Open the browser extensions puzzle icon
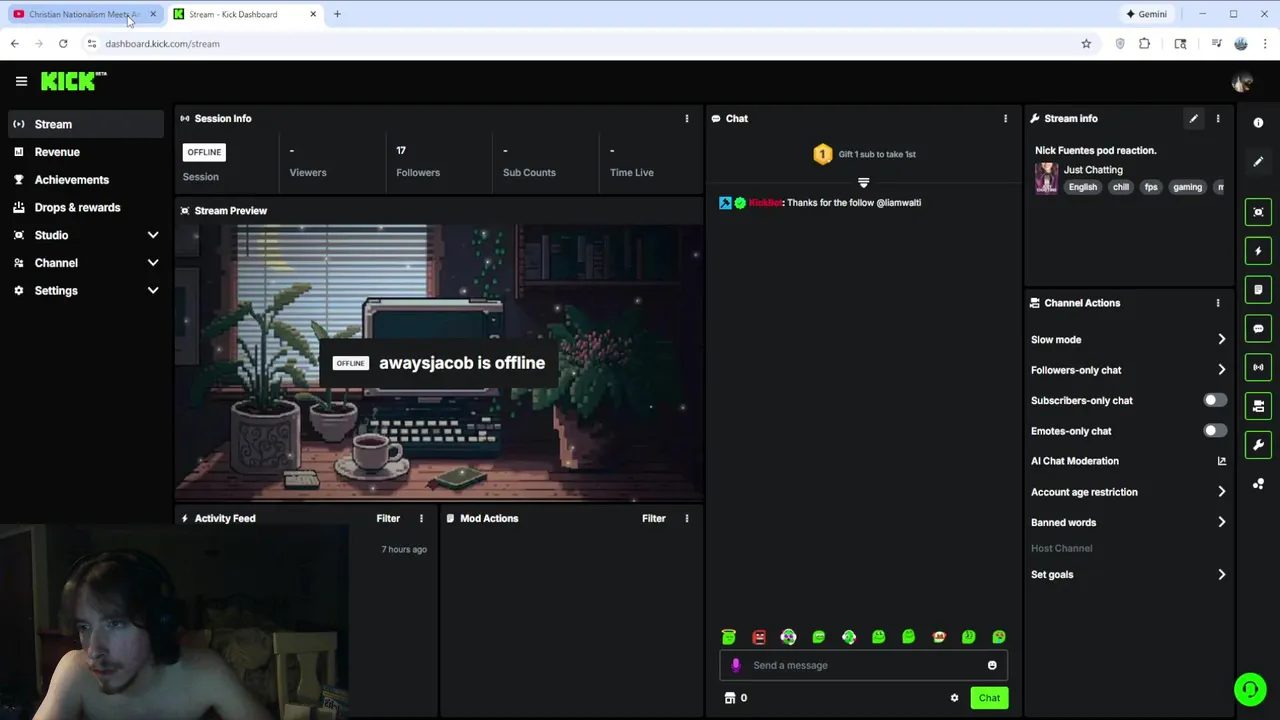This screenshot has height=720, width=1280. click(x=1145, y=44)
